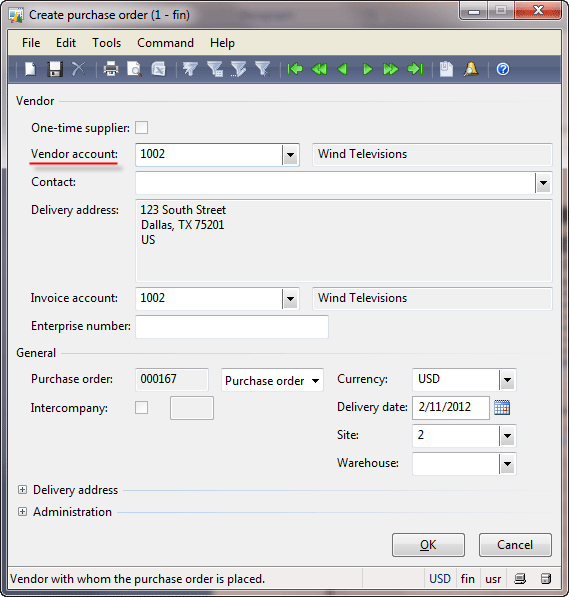
Task: Click the Save floppy disk icon
Action: click(x=55, y=69)
